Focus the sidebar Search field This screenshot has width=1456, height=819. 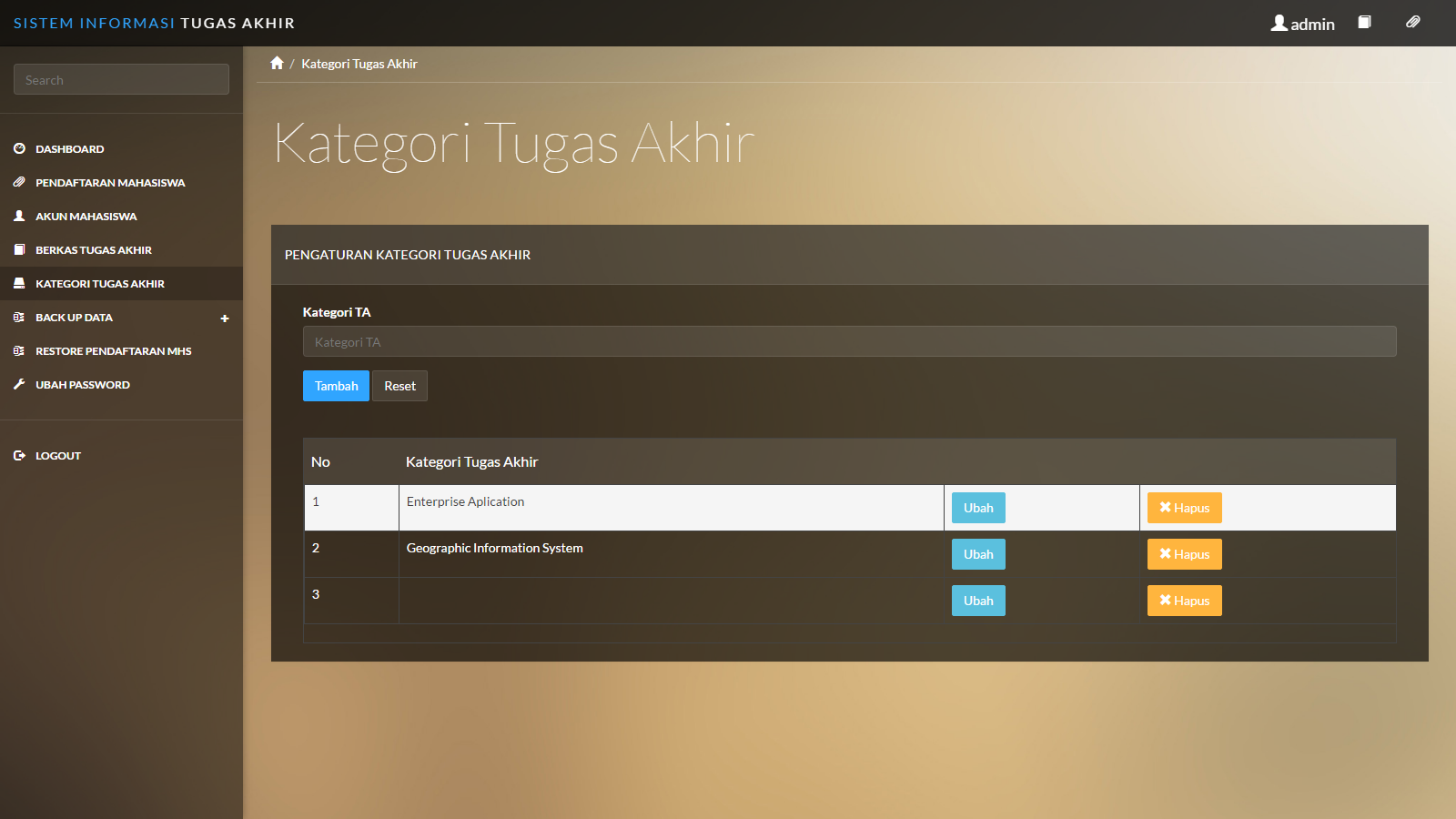coord(121,79)
